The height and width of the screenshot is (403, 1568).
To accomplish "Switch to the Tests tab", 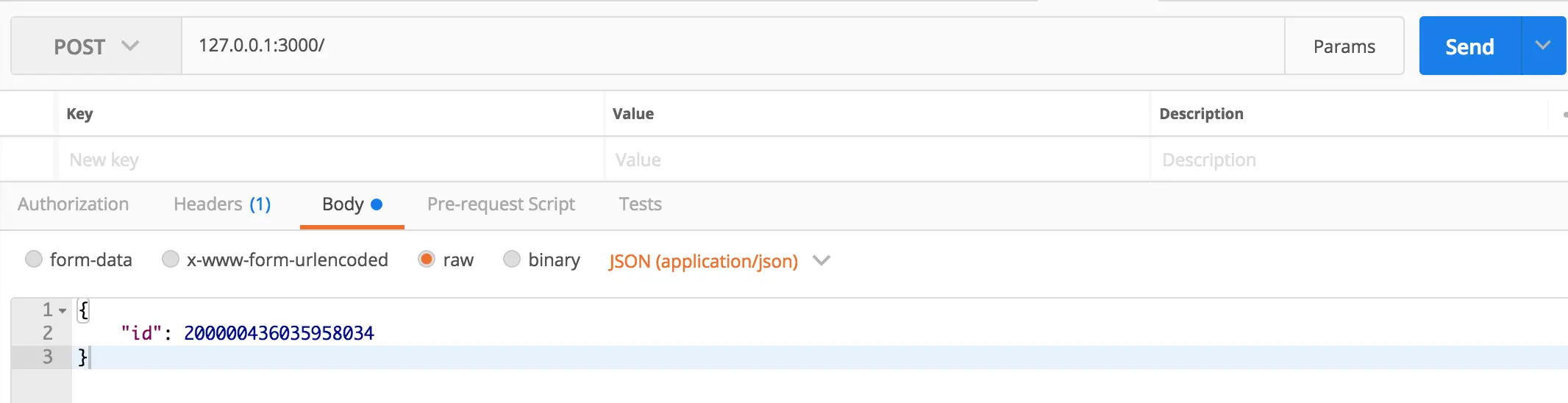I will pyautogui.click(x=640, y=204).
